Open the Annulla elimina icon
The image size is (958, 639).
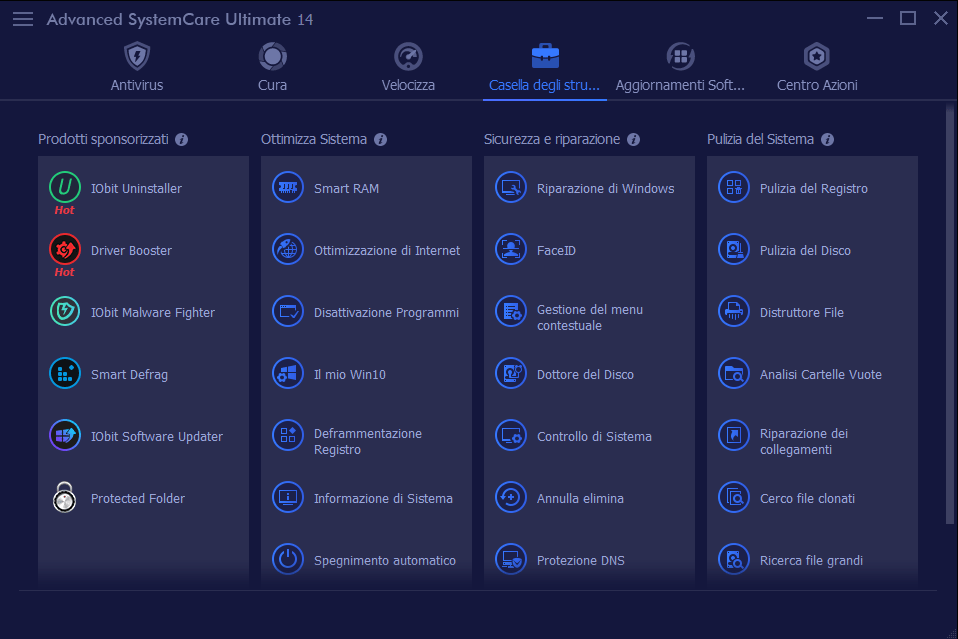click(511, 497)
